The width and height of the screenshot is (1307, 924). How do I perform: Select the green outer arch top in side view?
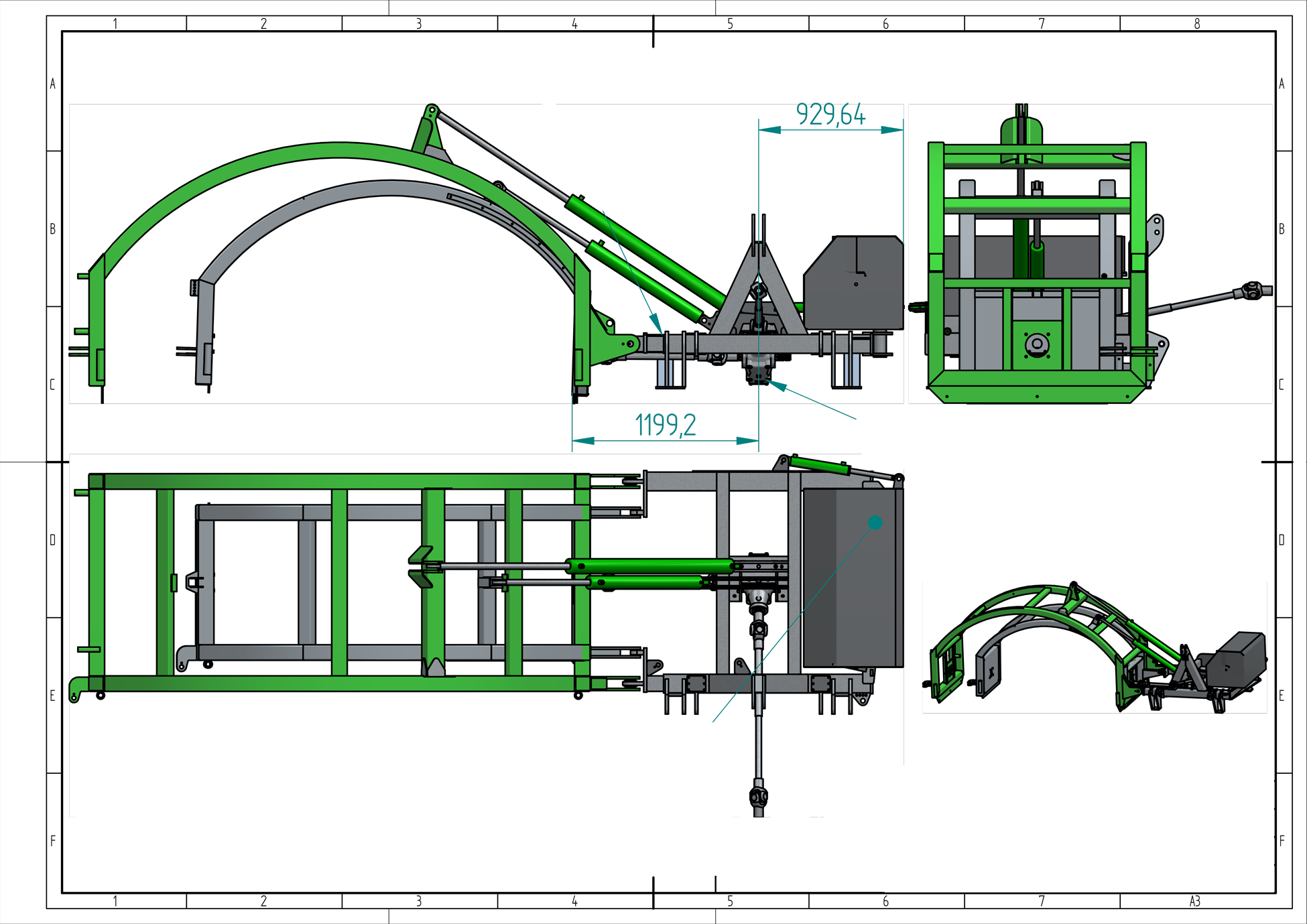[x=338, y=151]
